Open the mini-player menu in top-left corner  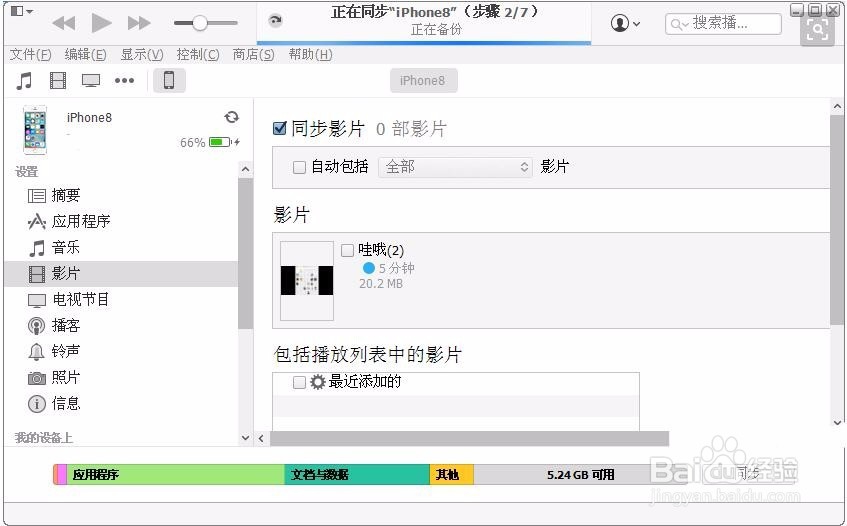point(22,11)
